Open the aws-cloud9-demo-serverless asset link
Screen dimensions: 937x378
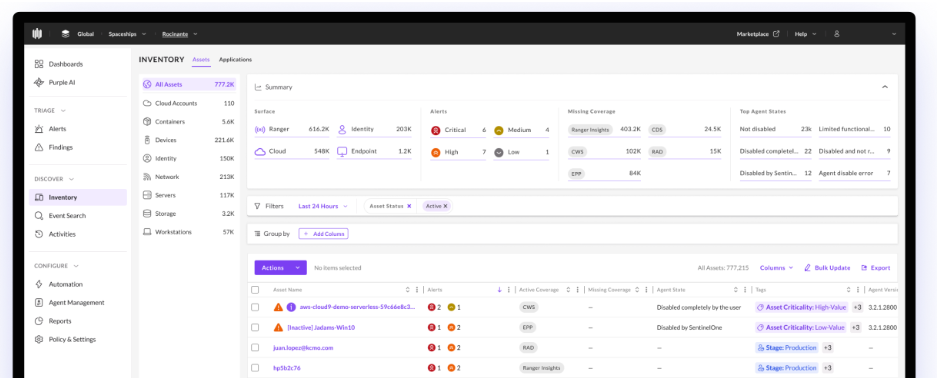[x=357, y=307]
